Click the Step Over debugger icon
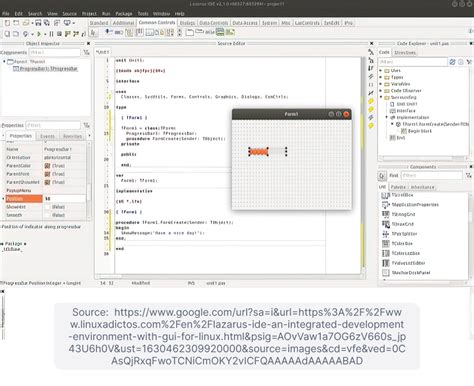Image resolution: width=474 pixels, height=386 pixels. pyautogui.click(x=76, y=34)
